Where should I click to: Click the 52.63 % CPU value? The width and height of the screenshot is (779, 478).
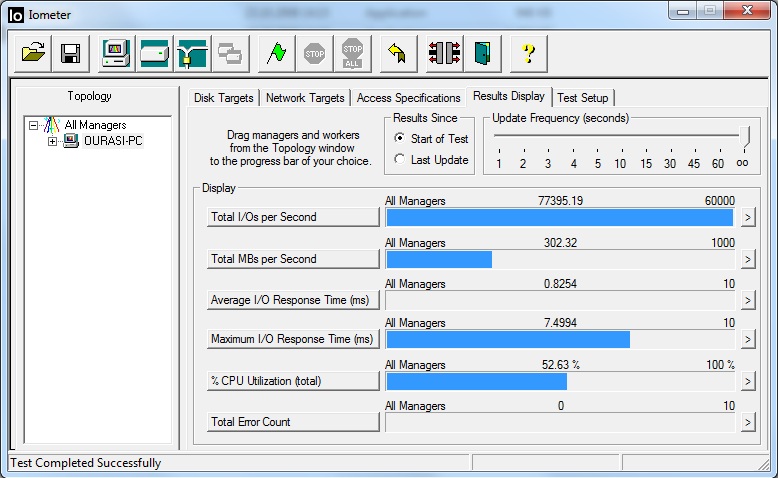coord(560,365)
